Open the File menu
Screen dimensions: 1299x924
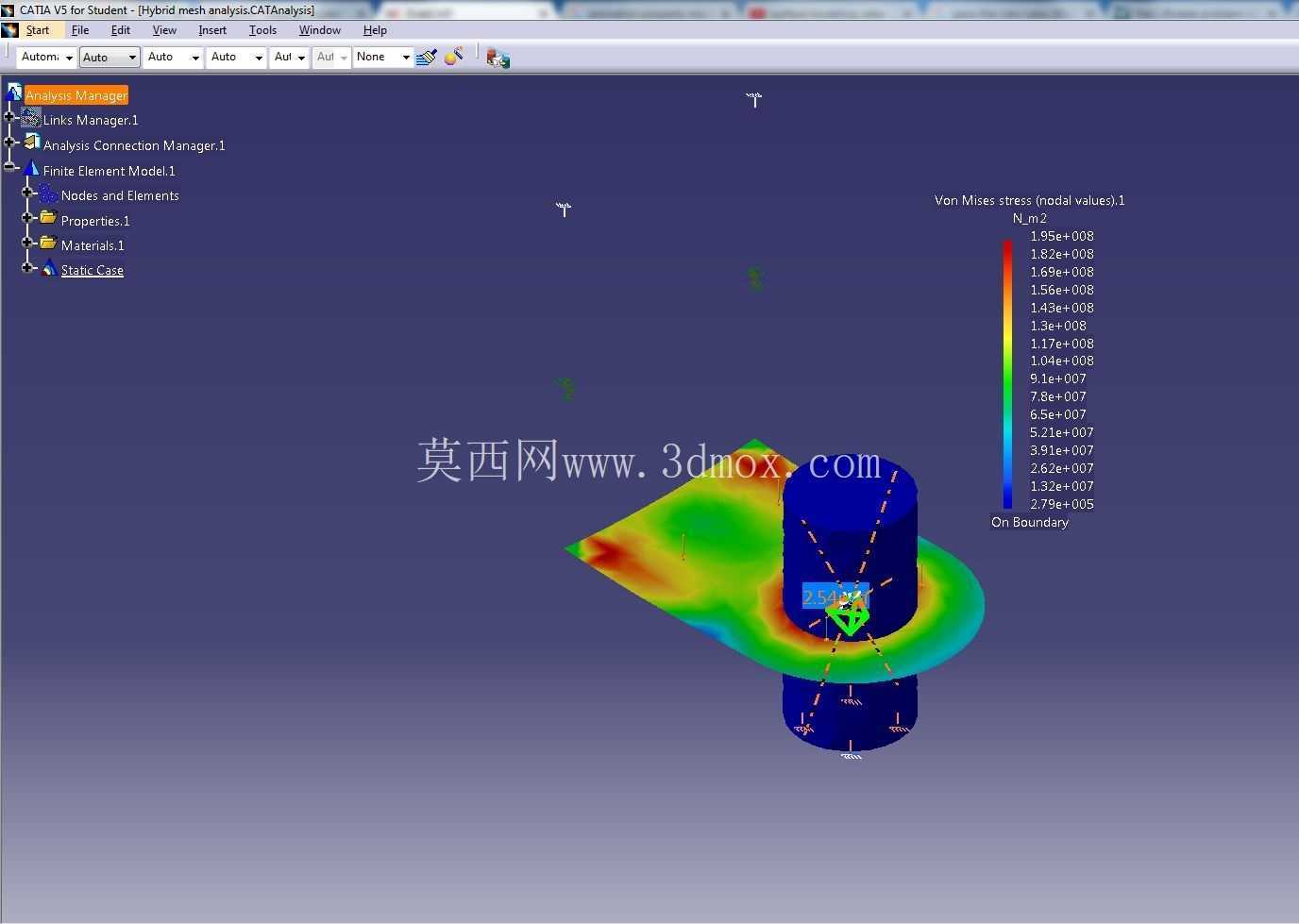(80, 30)
